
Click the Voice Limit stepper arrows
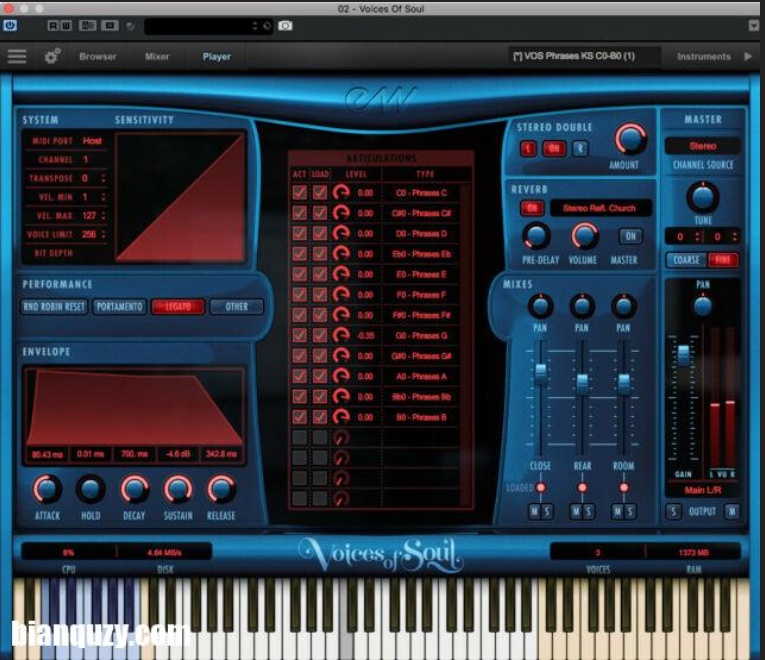point(103,235)
